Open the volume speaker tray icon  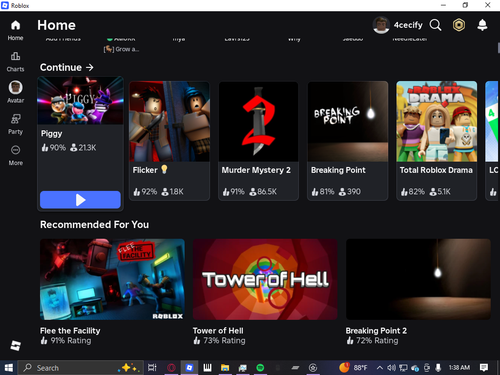[391, 368]
